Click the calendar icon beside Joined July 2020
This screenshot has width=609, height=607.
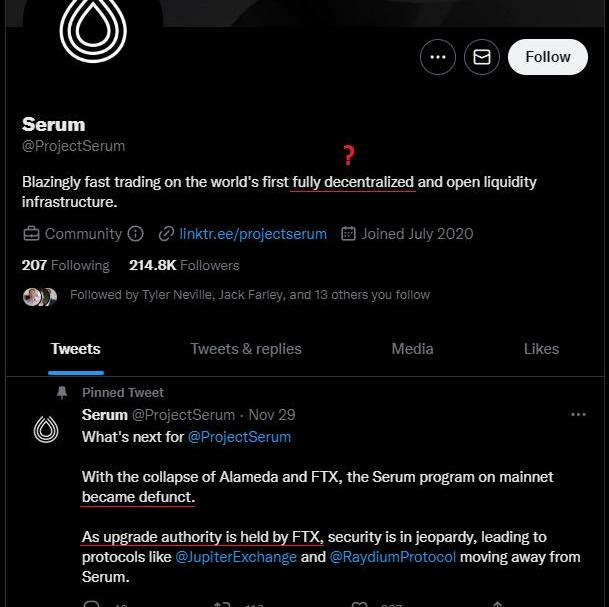point(348,234)
